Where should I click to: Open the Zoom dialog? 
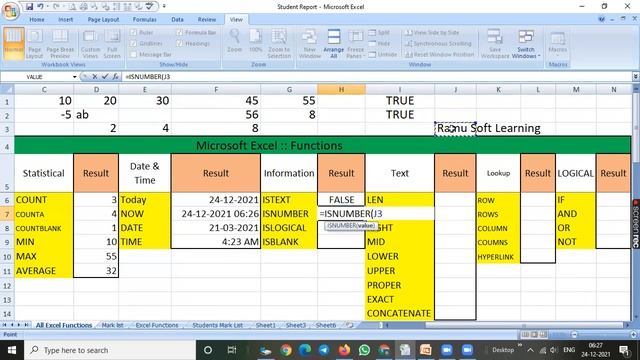pos(235,41)
